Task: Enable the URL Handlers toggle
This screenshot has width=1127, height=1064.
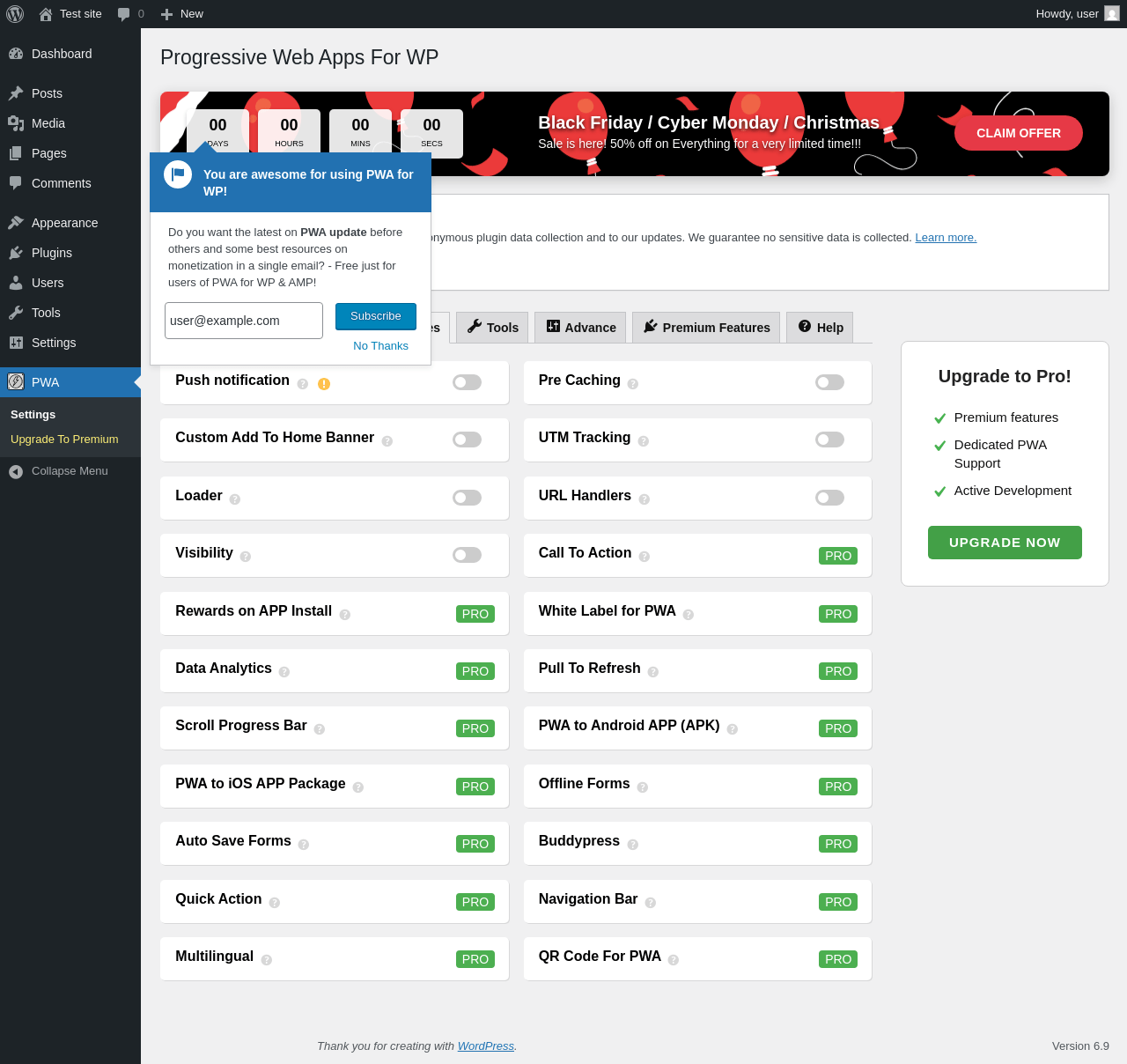Action: pyautogui.click(x=829, y=498)
